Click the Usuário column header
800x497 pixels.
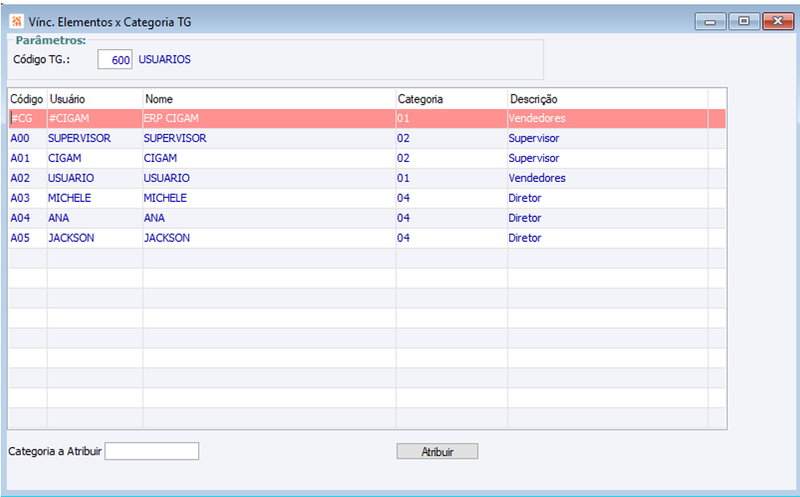click(x=94, y=99)
